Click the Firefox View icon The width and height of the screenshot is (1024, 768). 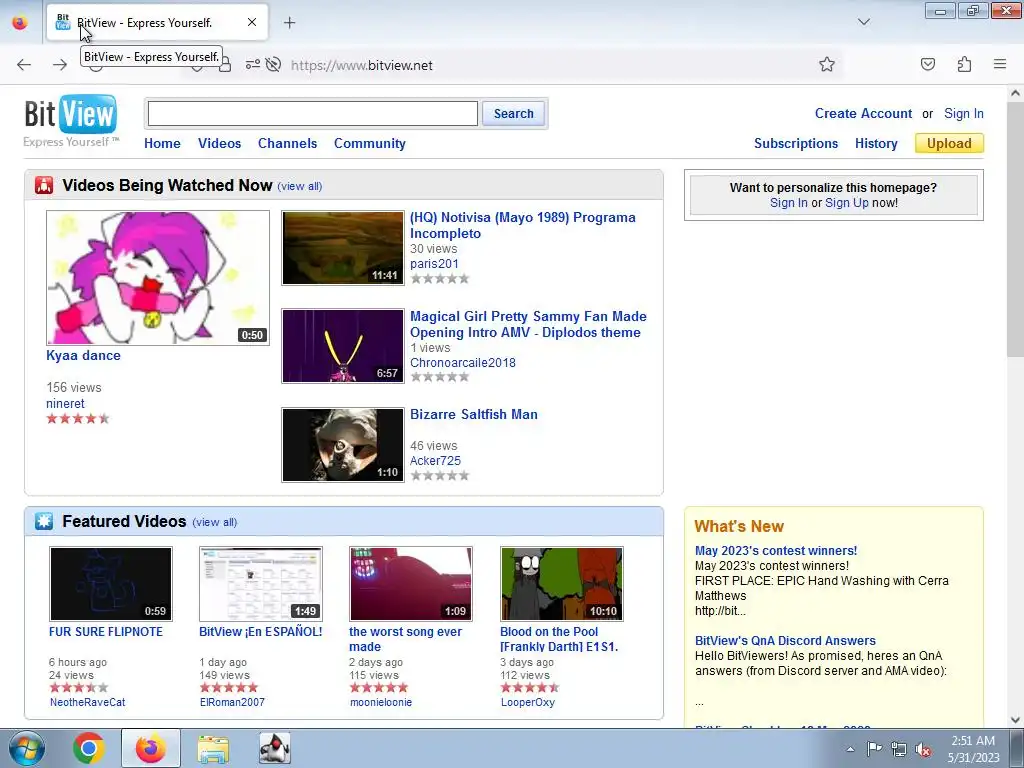click(x=20, y=22)
